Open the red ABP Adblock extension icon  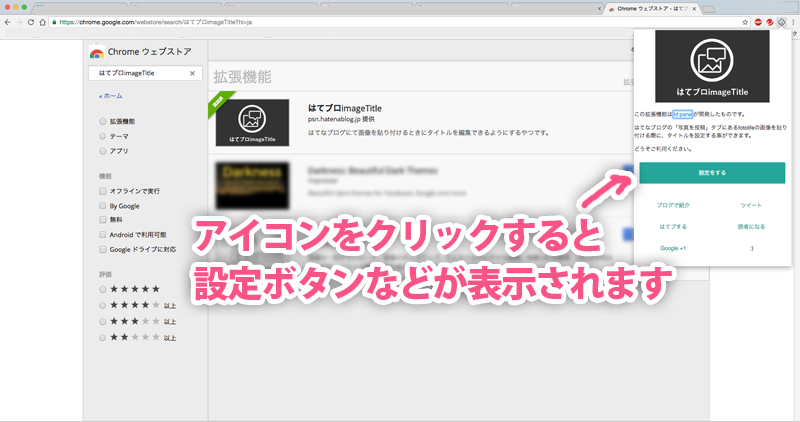tap(758, 22)
